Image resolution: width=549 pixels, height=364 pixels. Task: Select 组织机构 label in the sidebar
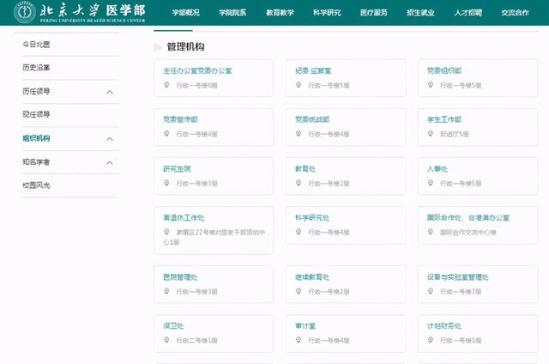coord(36,138)
